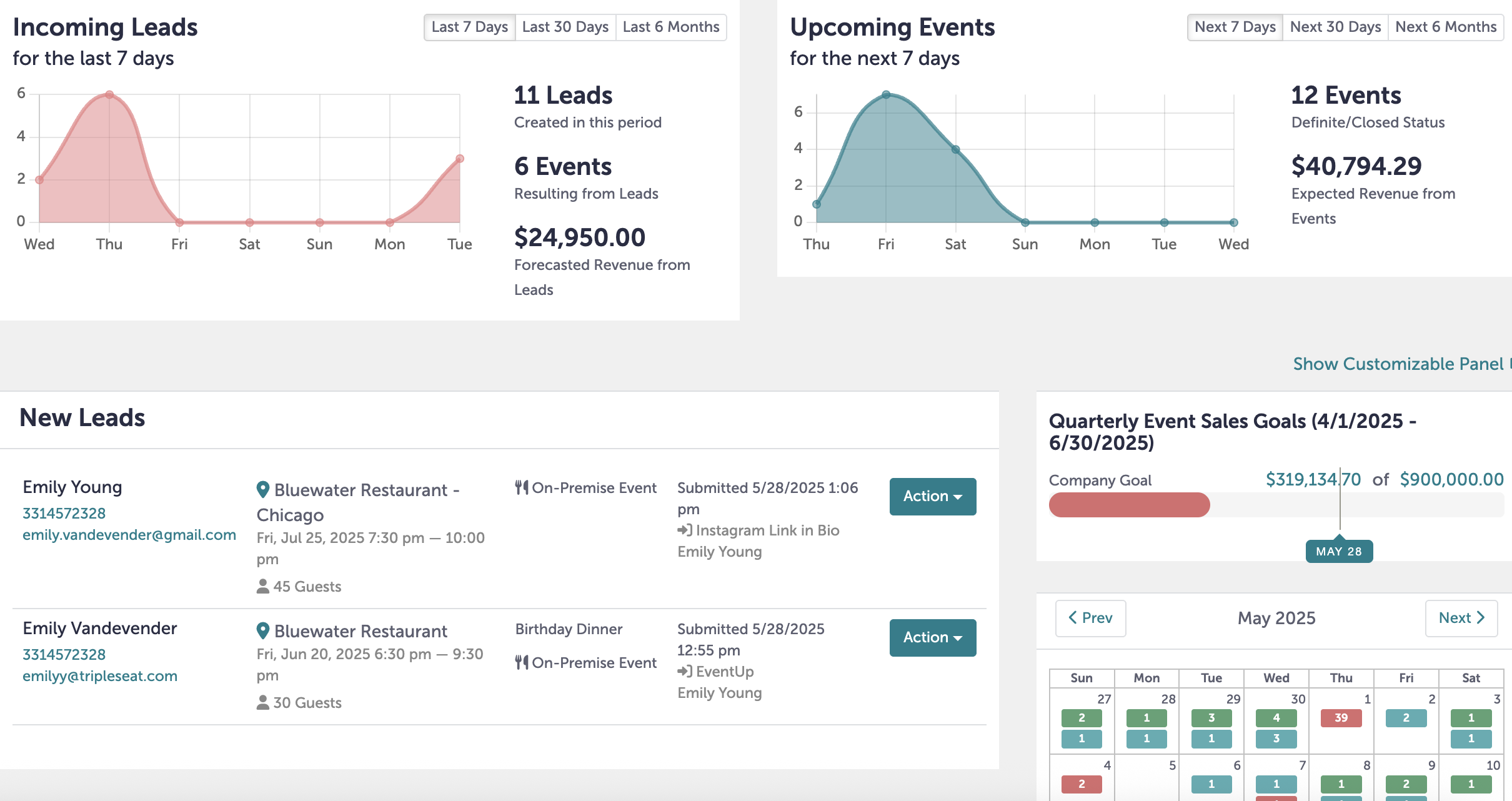Click the 30 Guests person icon
The image size is (1512, 801).
tap(263, 702)
